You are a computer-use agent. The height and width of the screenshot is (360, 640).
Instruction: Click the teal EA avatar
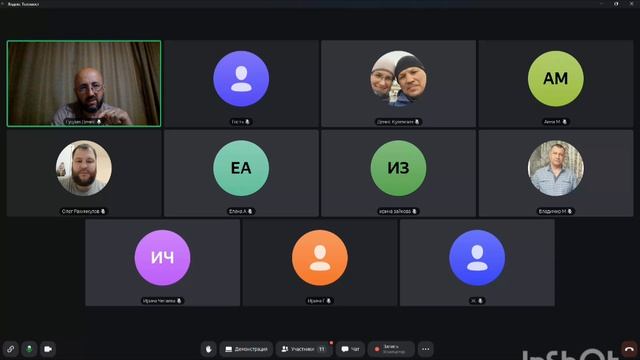[241, 168]
